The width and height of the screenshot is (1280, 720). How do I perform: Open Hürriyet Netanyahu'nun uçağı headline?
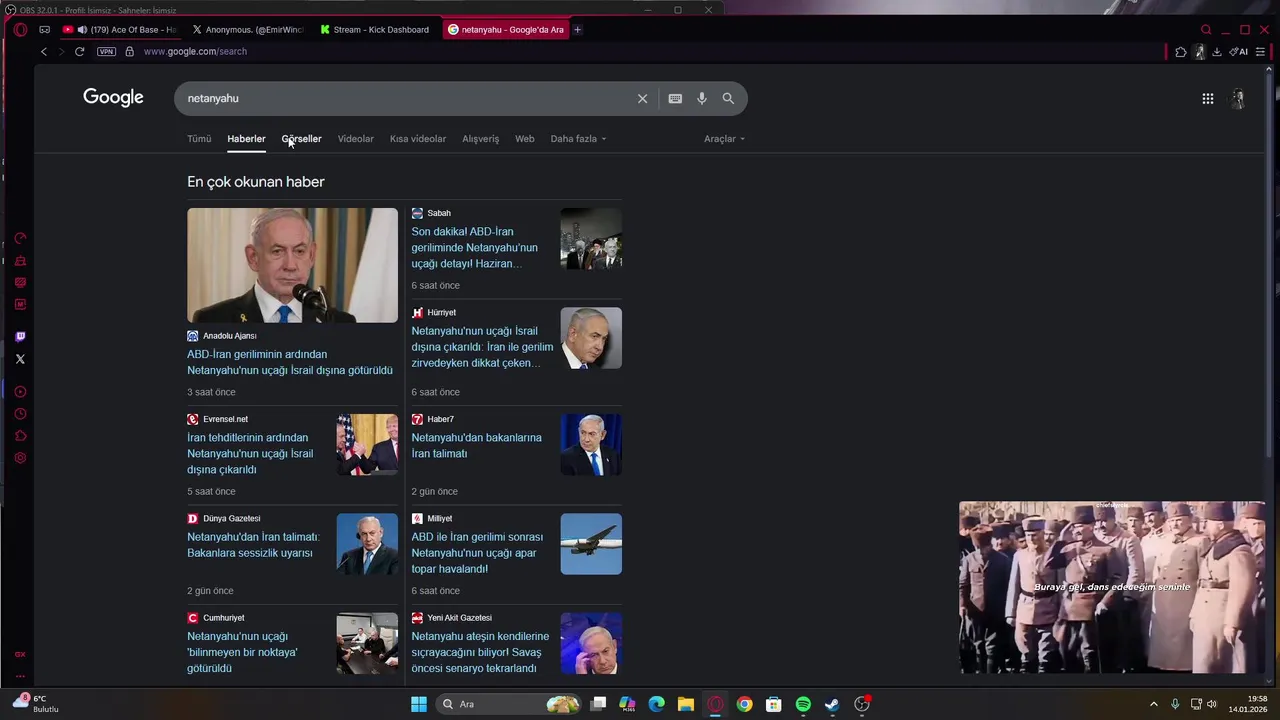(x=481, y=347)
